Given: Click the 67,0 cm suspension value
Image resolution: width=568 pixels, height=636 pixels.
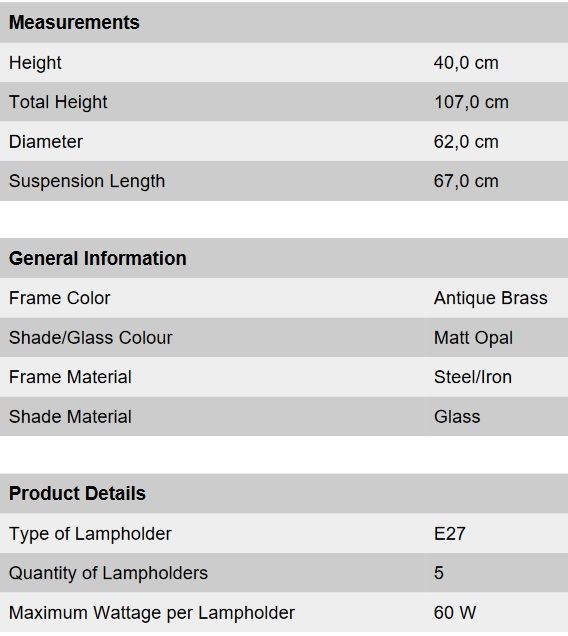Looking at the screenshot, I should pyautogui.click(x=466, y=181).
